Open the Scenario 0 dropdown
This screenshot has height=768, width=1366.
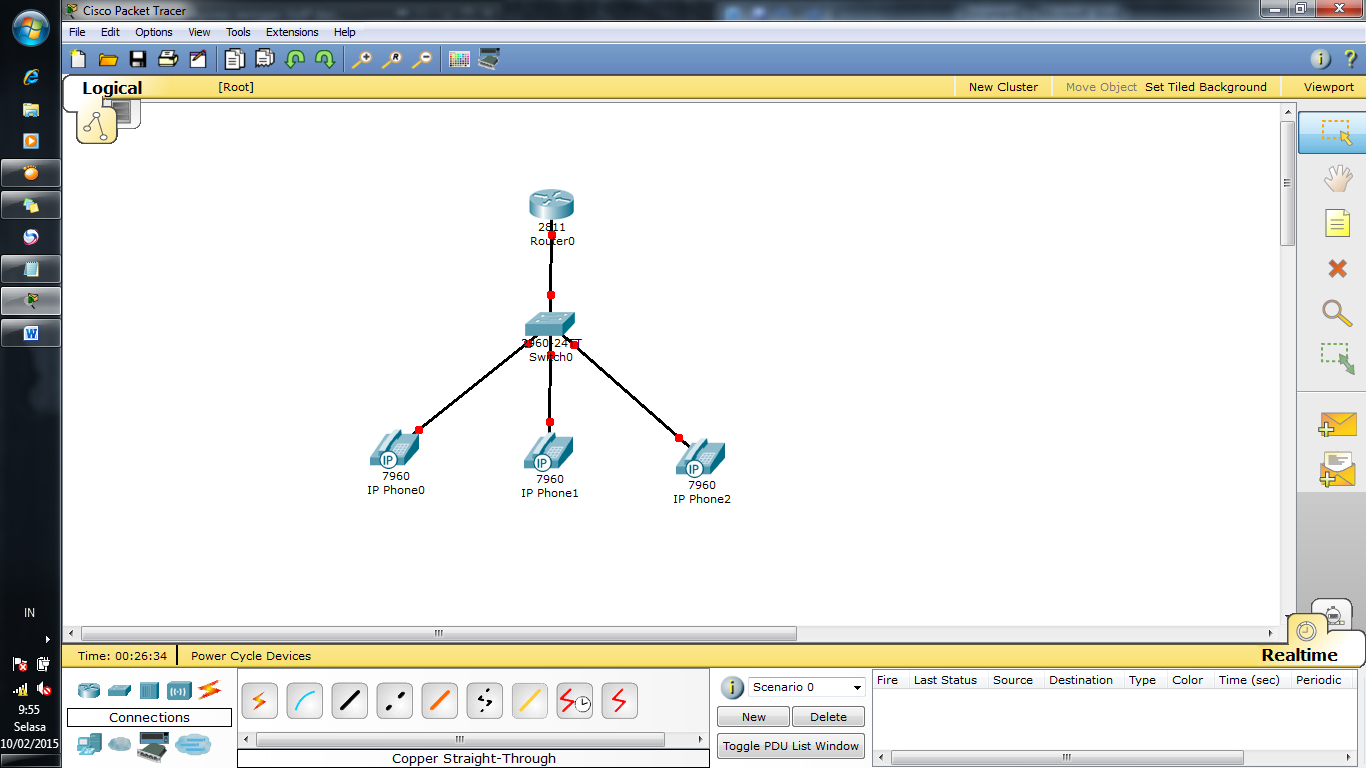tap(807, 687)
